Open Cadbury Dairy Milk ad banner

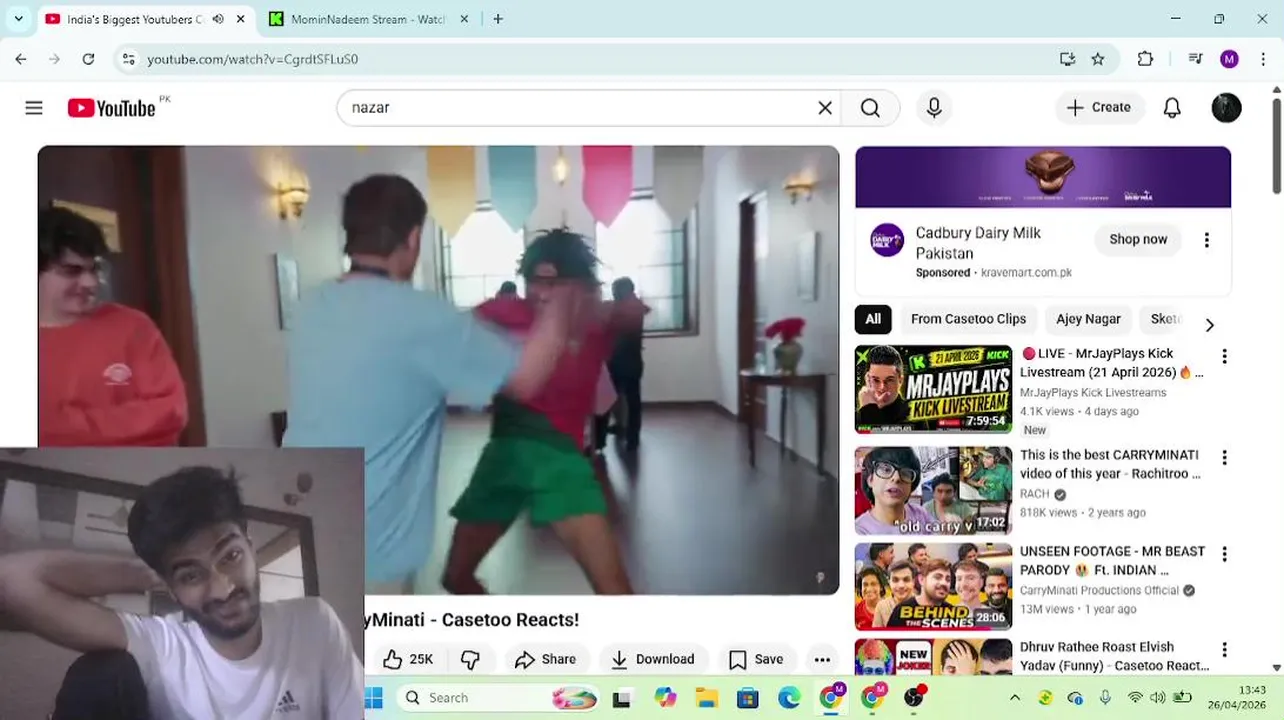pos(1043,177)
